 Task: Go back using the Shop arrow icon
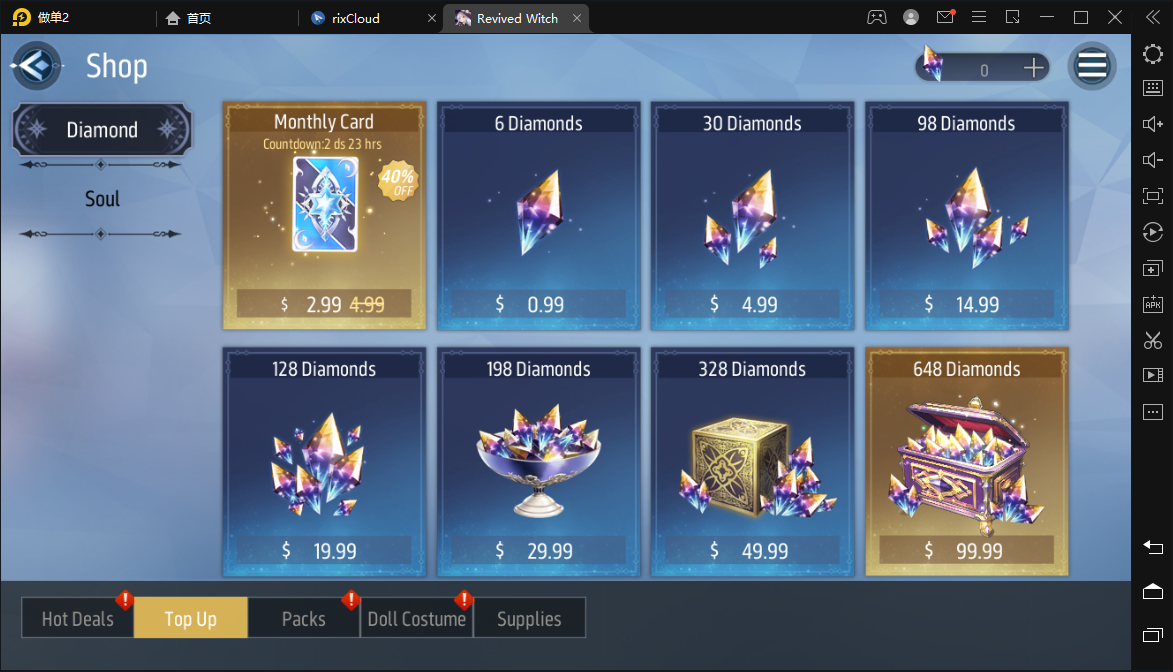[x=36, y=67]
